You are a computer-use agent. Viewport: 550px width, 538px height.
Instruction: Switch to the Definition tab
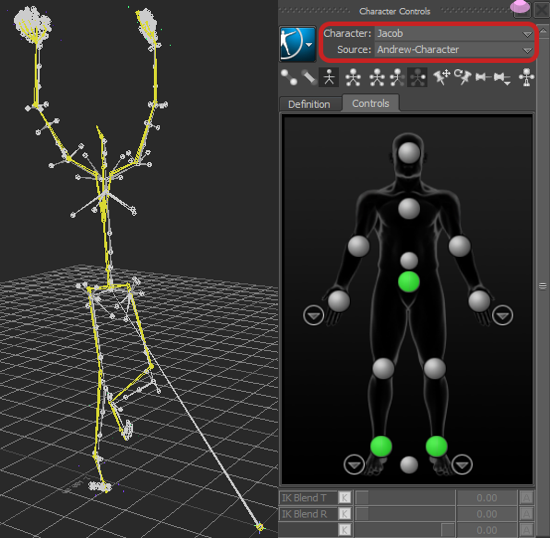[309, 104]
